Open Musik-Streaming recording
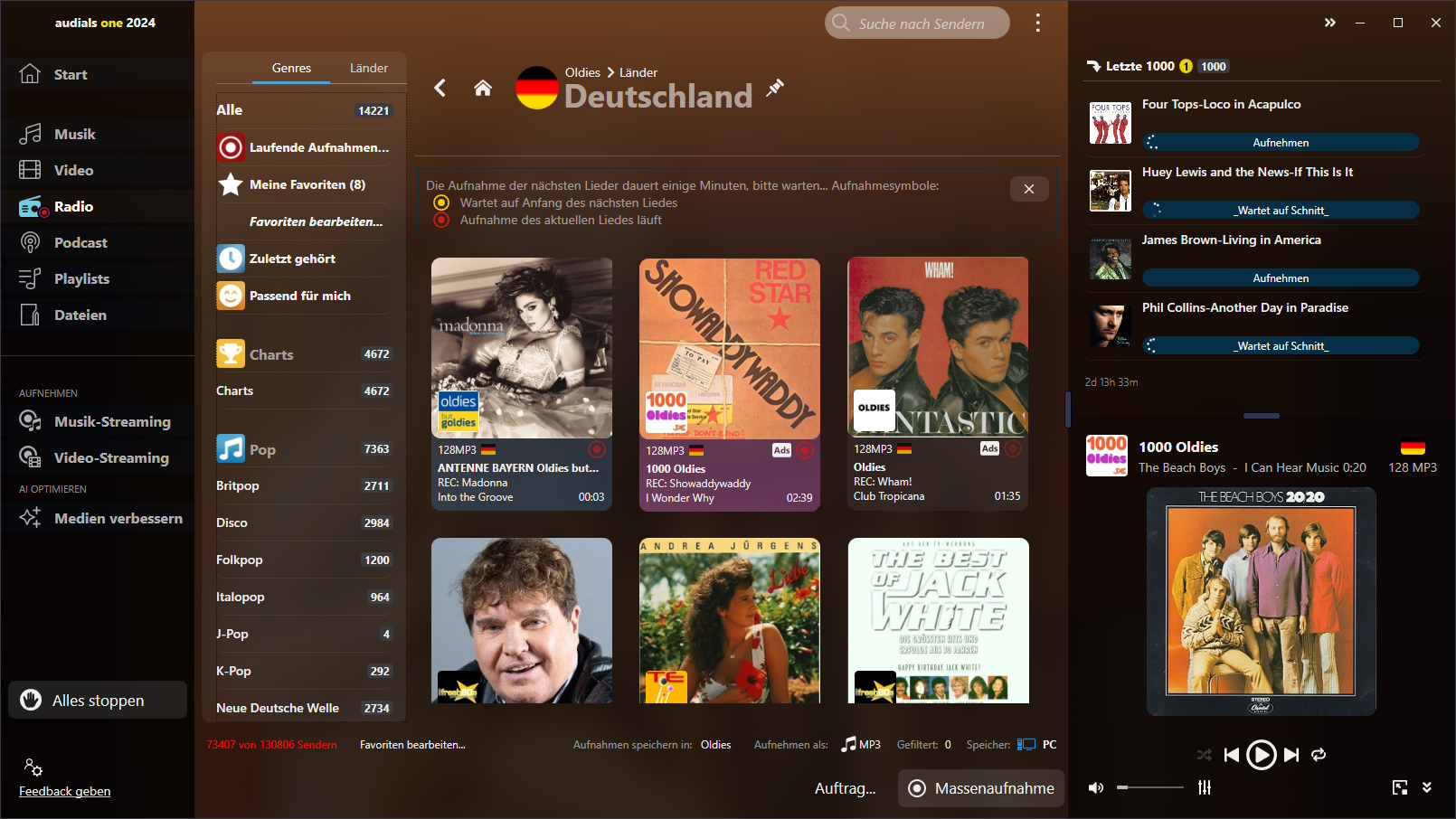The image size is (1456, 819). 97,421
